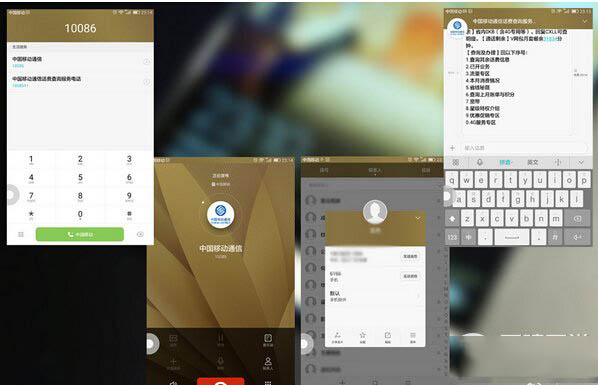Screen dimensions: 598x385
Task: Tap the share contact icon on contact card
Action: tap(337, 337)
